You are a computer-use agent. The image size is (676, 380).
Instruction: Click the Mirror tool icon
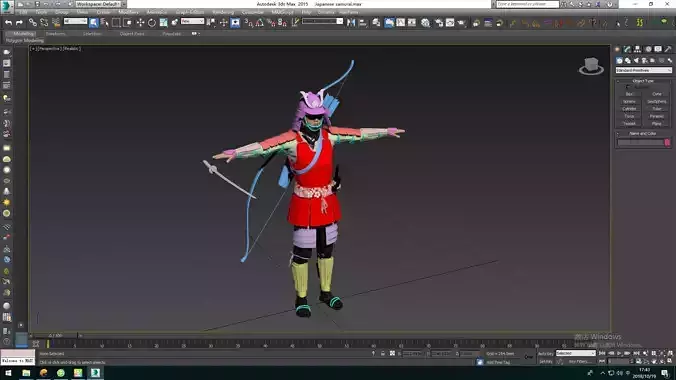tap(351, 22)
